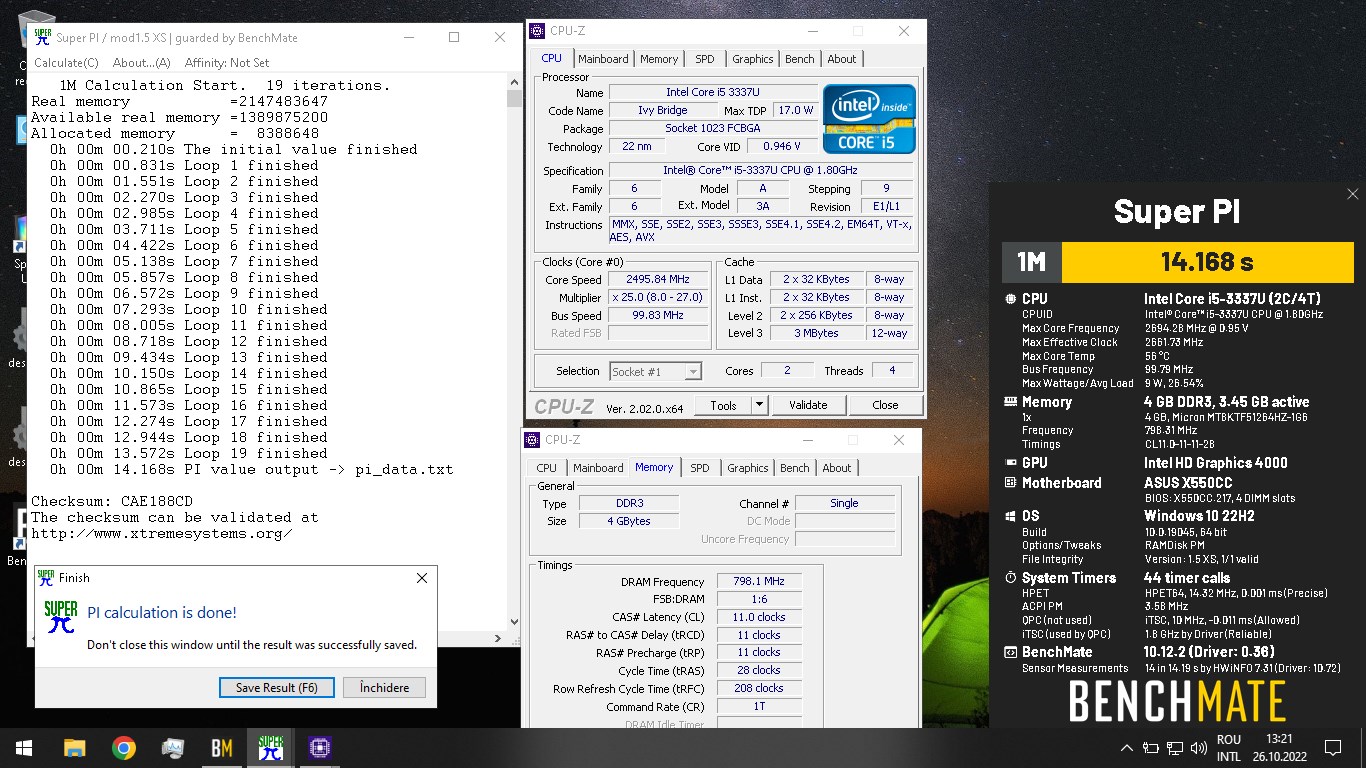The width and height of the screenshot is (1366, 768).
Task: Click the BENCHMATE logo in the panel
Action: (1177, 702)
